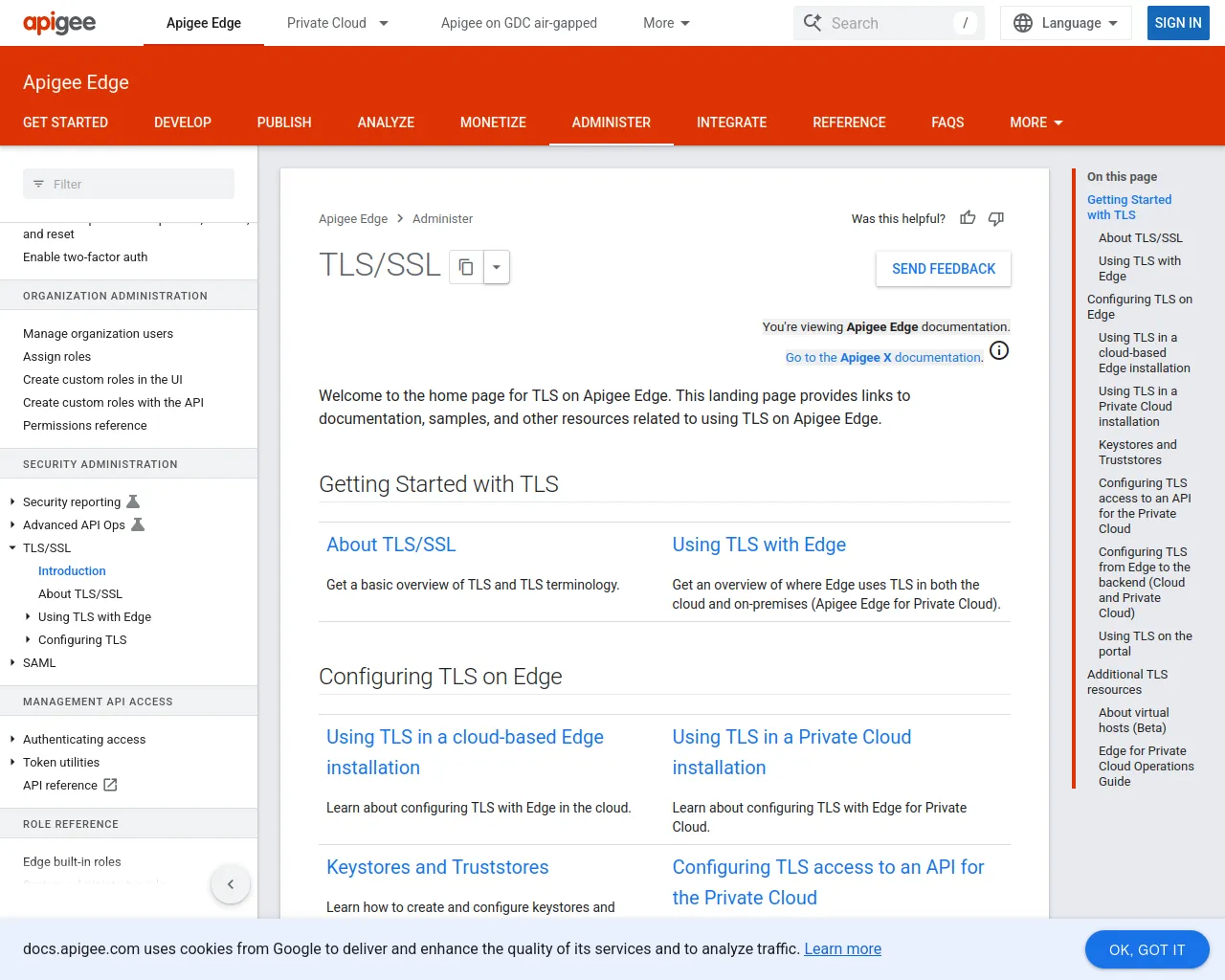Screen dimensions: 1225x980
Task: Dismiss cookies with OK, GOT IT
Action: coord(1147,949)
